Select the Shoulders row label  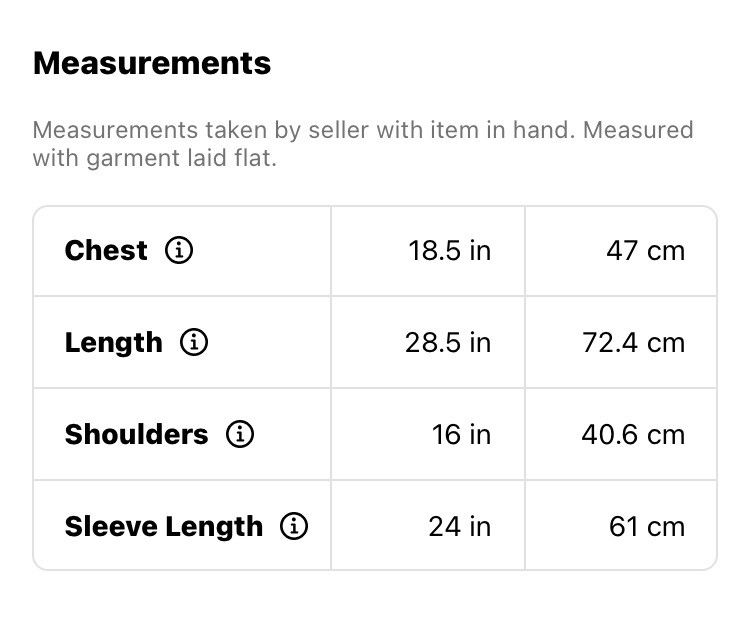(x=136, y=434)
